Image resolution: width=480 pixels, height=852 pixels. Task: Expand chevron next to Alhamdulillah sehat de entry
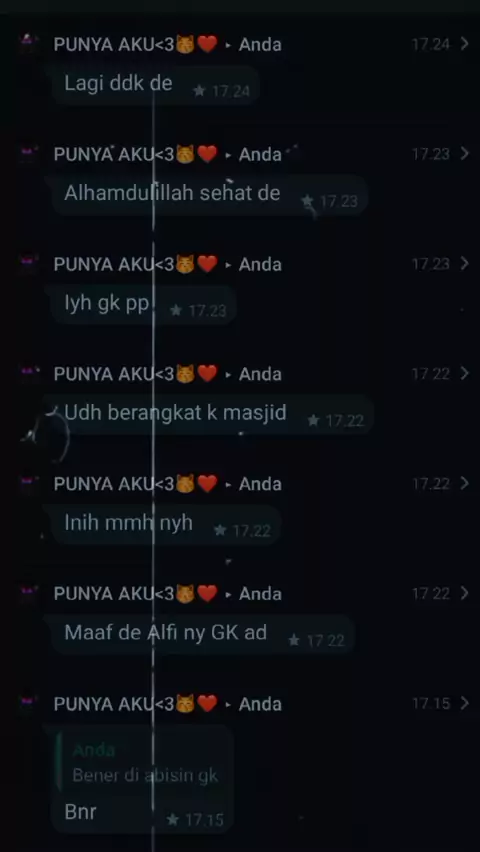tap(464, 154)
